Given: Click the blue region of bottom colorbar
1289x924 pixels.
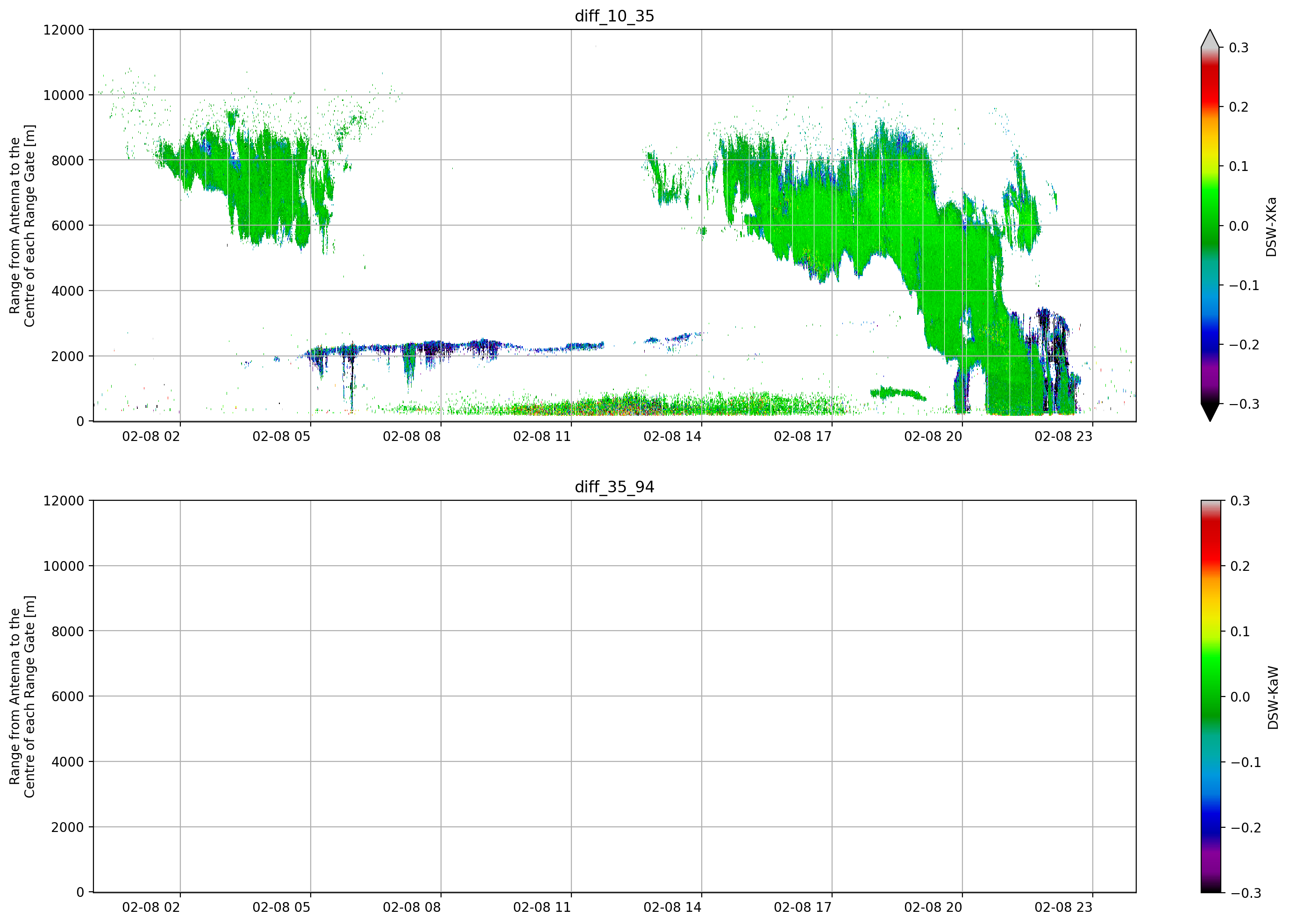Looking at the screenshot, I should 1210,818.
